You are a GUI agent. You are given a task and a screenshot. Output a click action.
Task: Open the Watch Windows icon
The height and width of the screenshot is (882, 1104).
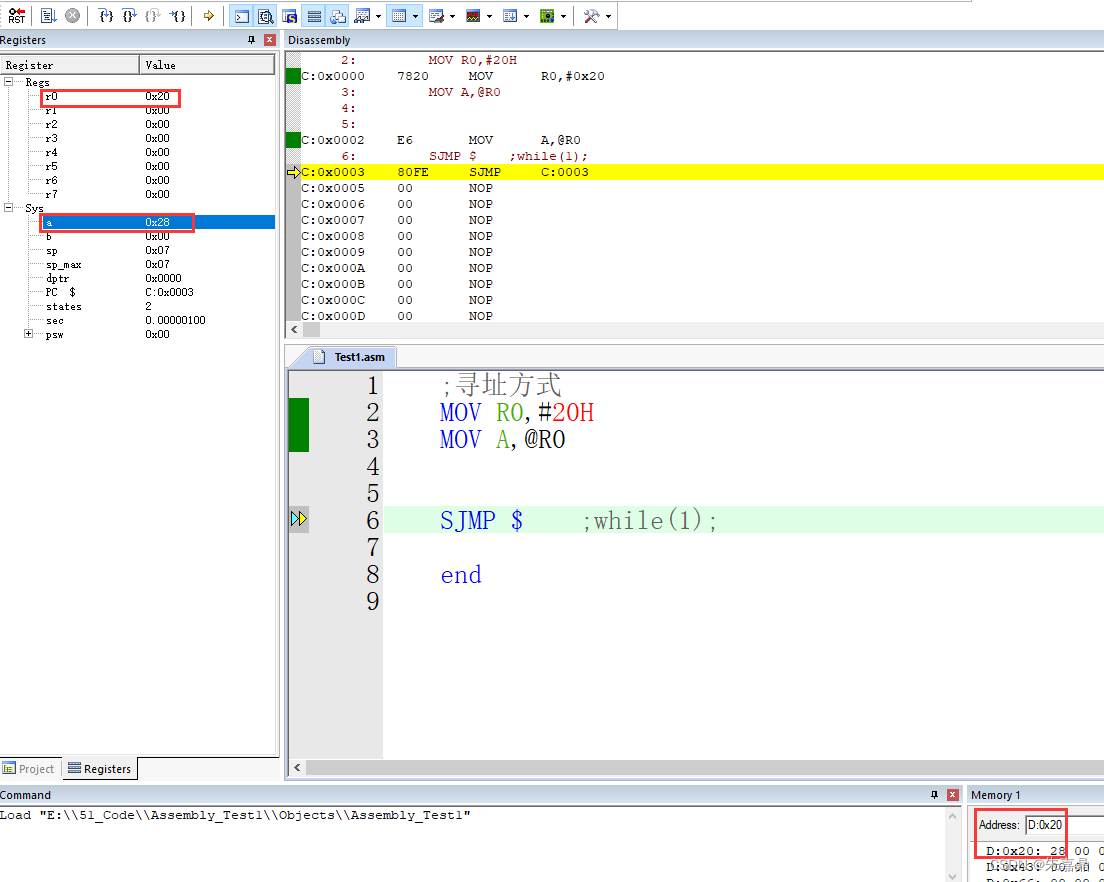pyautogui.click(x=363, y=15)
